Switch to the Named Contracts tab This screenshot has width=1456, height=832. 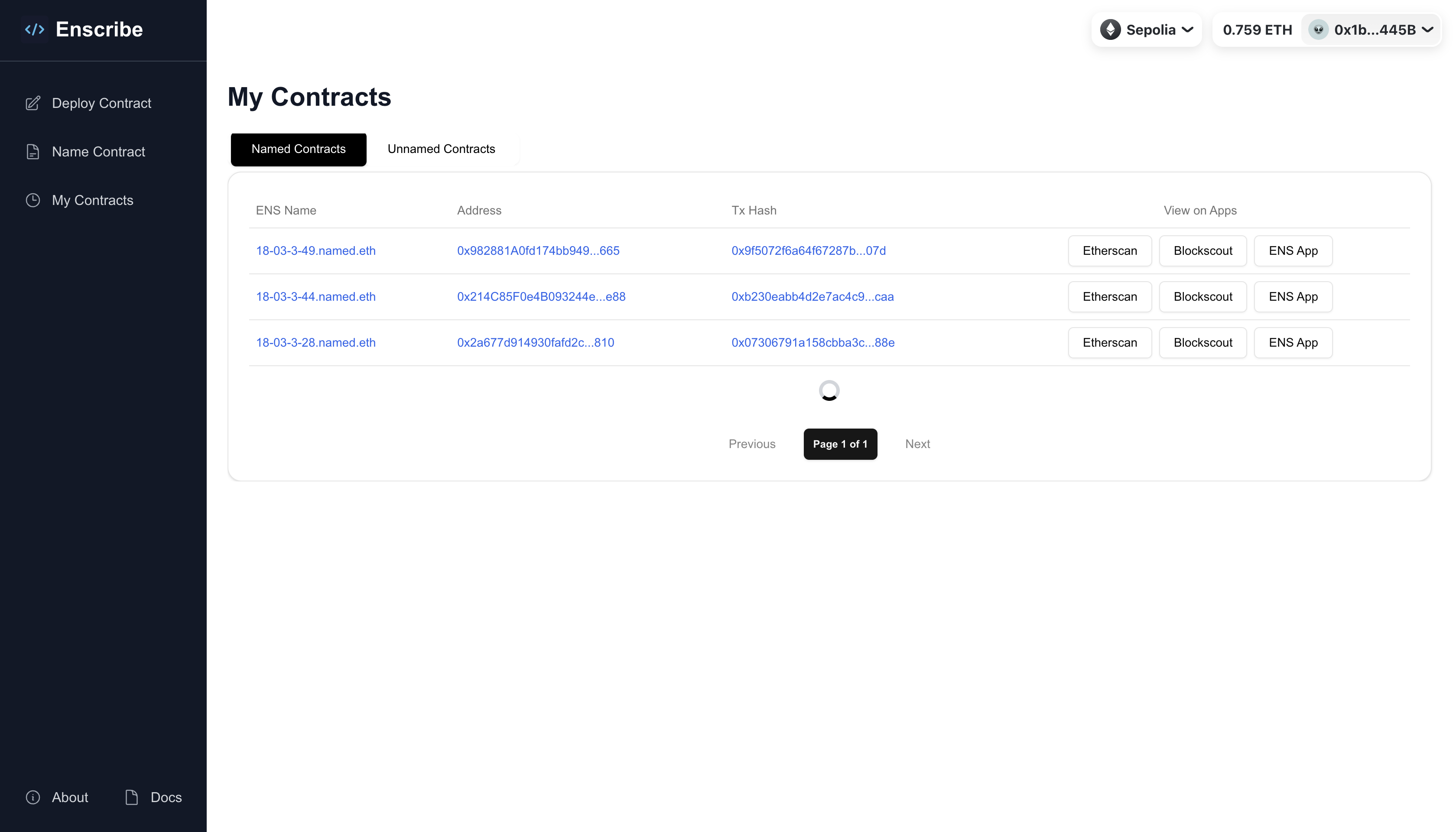pos(298,149)
